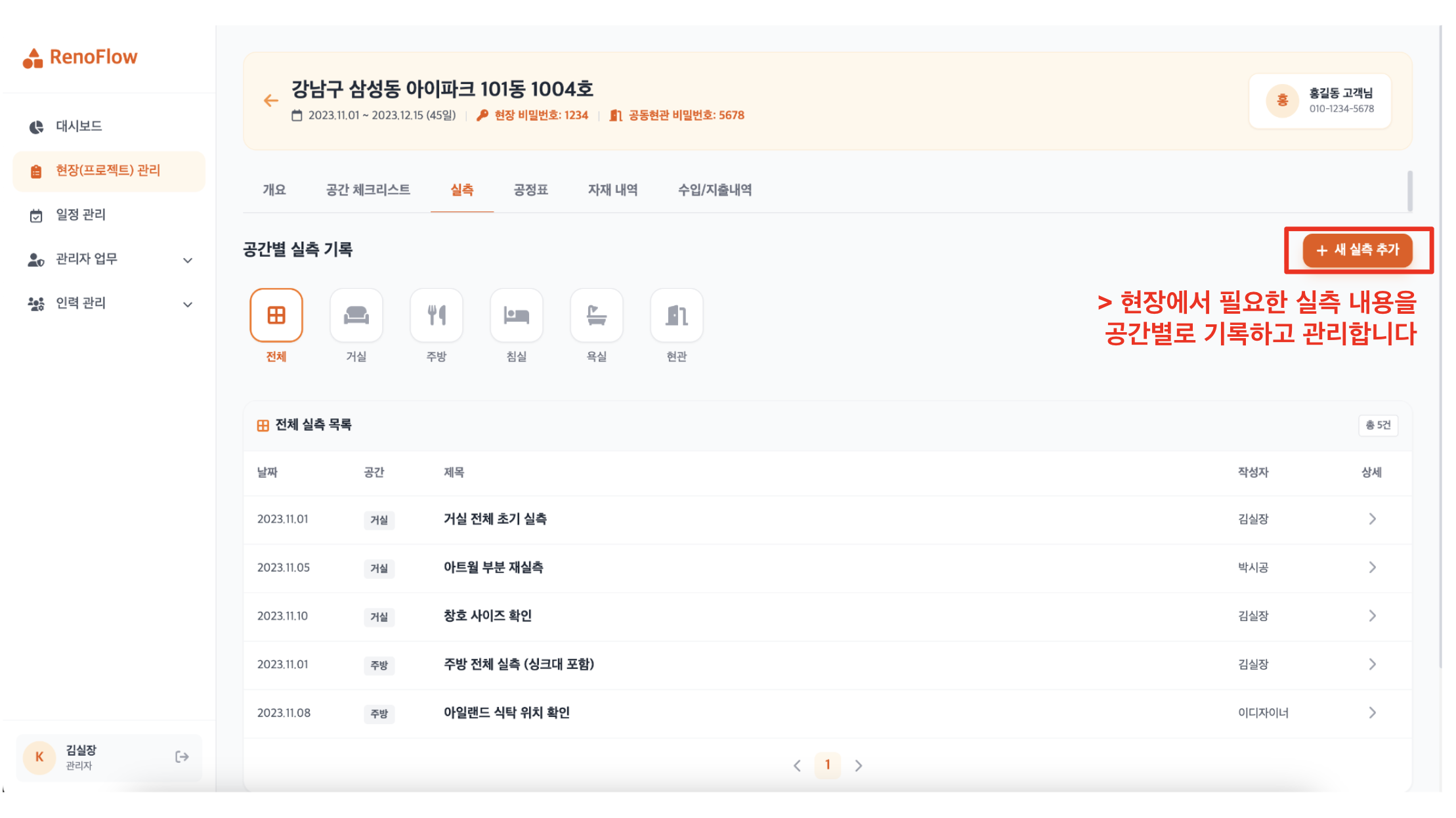The image size is (1456, 818).
Task: Select the 욕실 bathtub icon filter
Action: click(597, 316)
